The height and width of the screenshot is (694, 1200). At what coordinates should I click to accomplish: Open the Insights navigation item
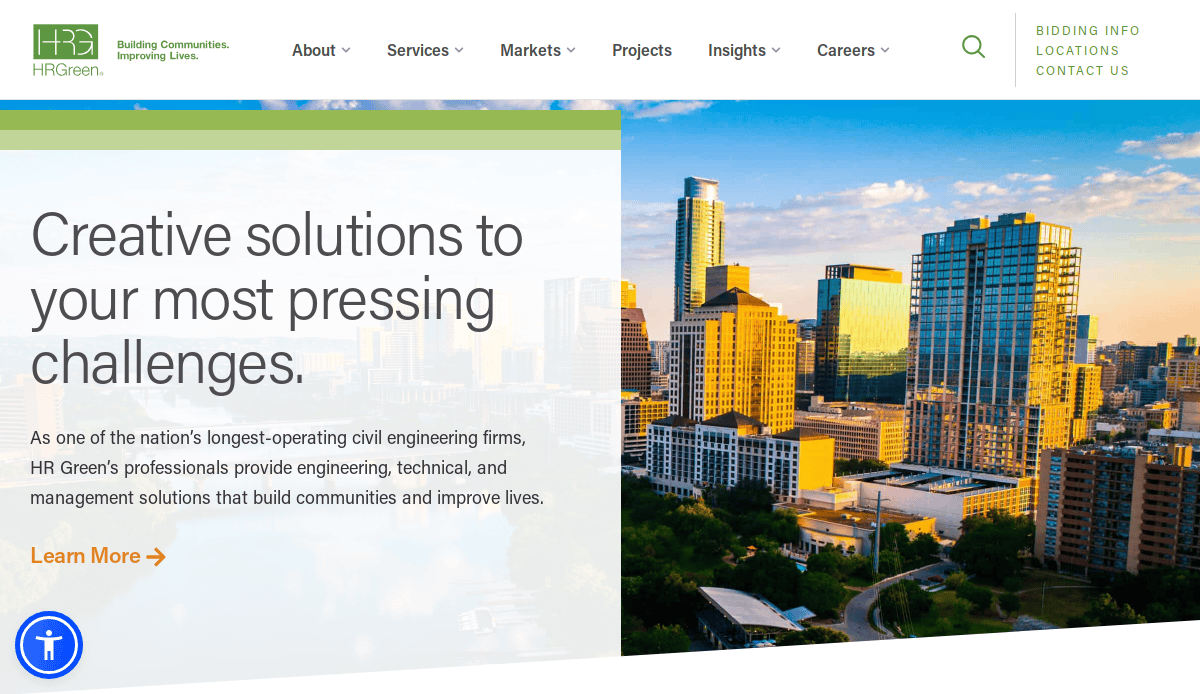(736, 50)
